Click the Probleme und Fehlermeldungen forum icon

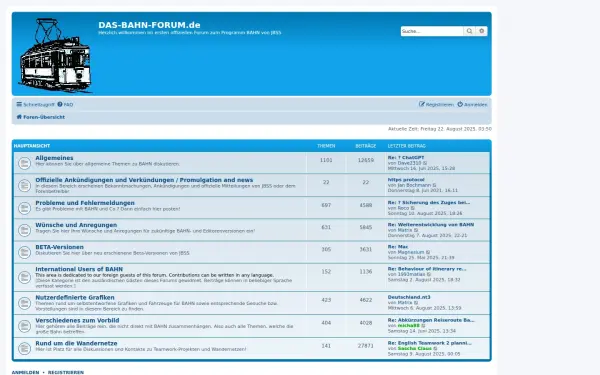point(24,208)
